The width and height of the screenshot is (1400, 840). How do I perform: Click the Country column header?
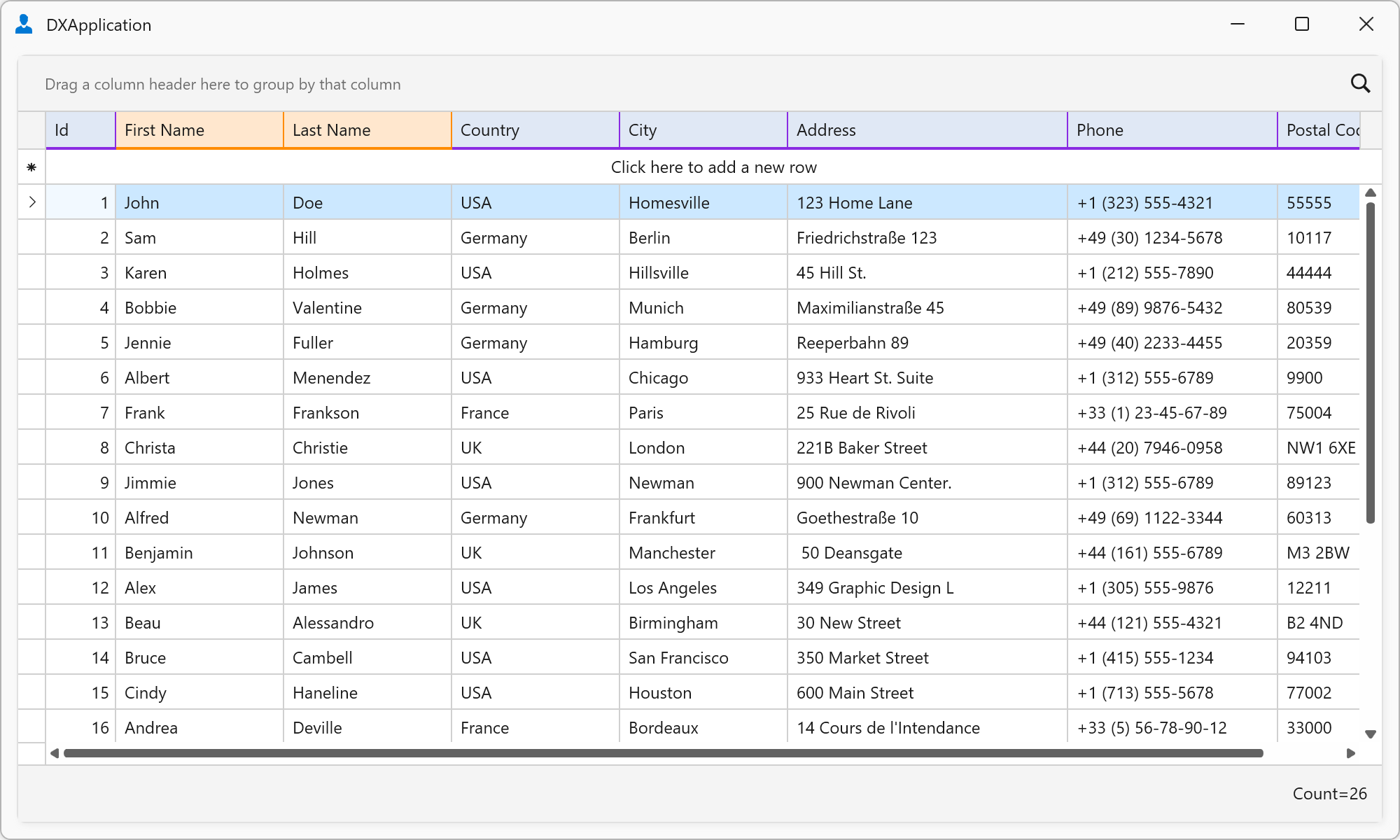[x=535, y=130]
